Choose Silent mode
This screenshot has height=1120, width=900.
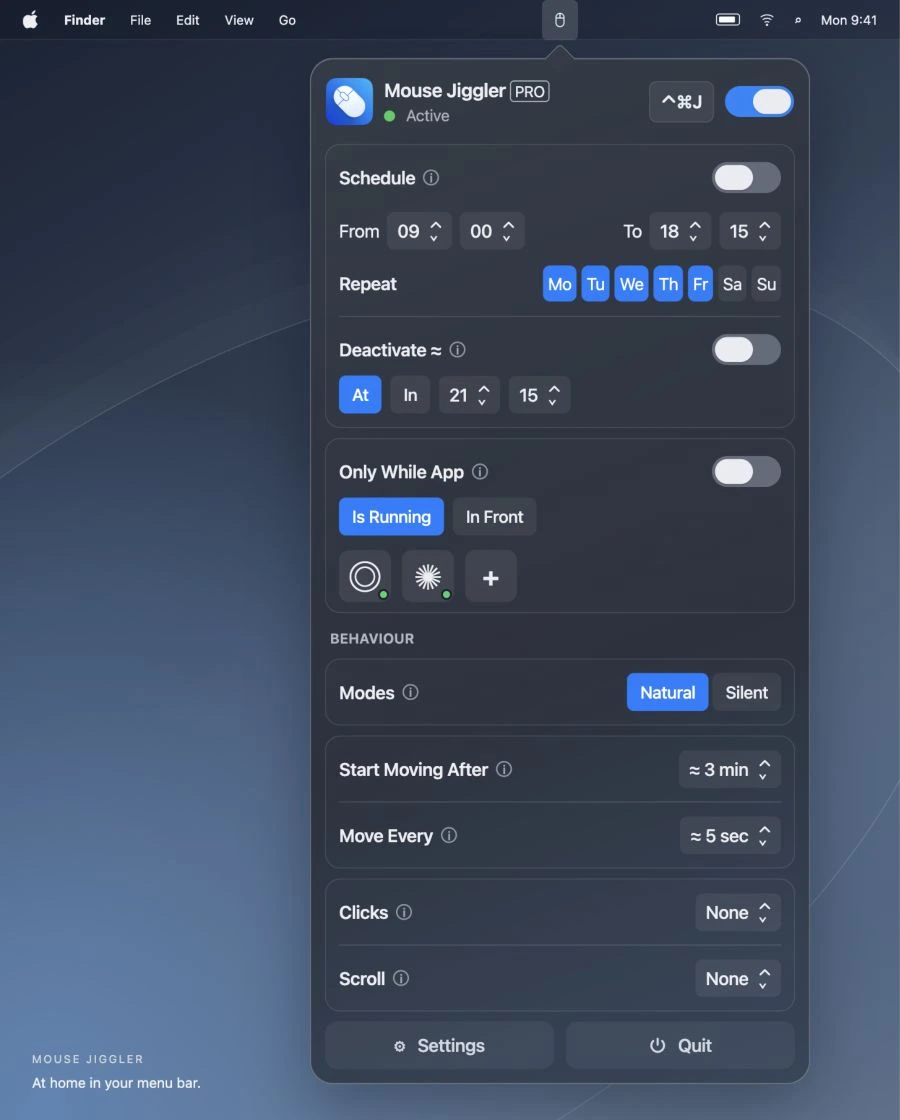[746, 692]
